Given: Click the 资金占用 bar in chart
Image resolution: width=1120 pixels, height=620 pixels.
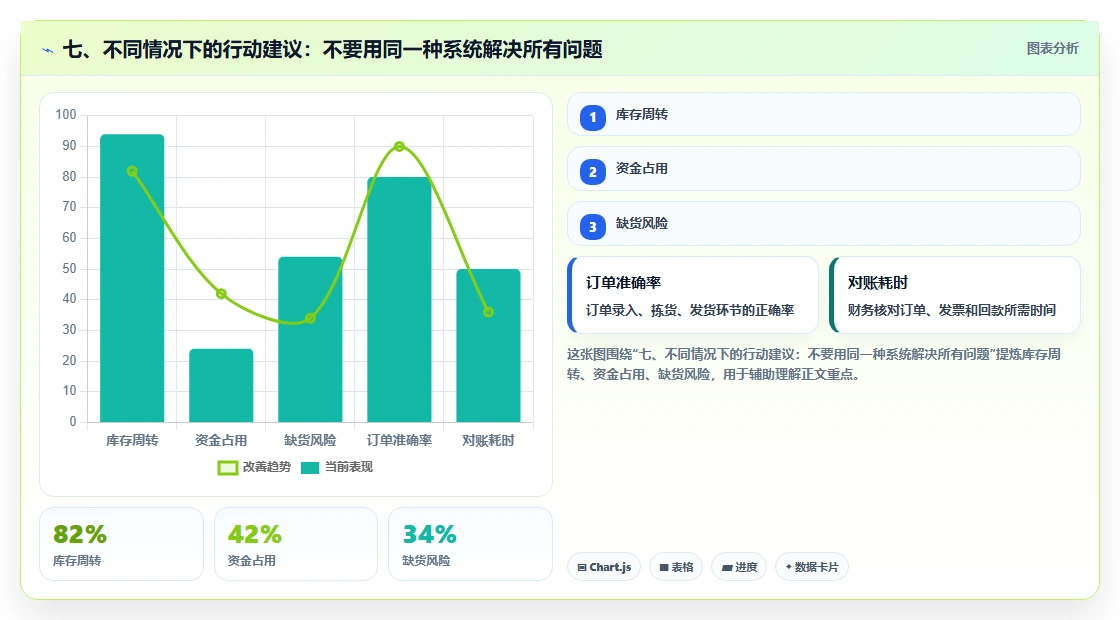Looking at the screenshot, I should click(221, 386).
